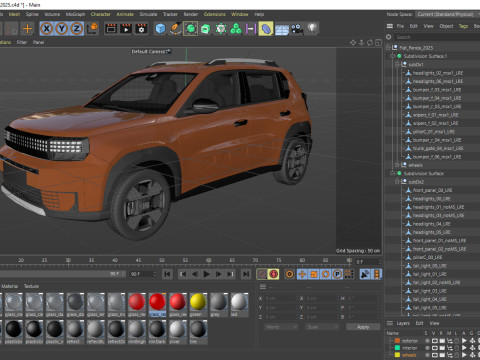This screenshot has width=480, height=360.
Task: Click the coordinate system cube icon
Action: (x=92, y=28)
